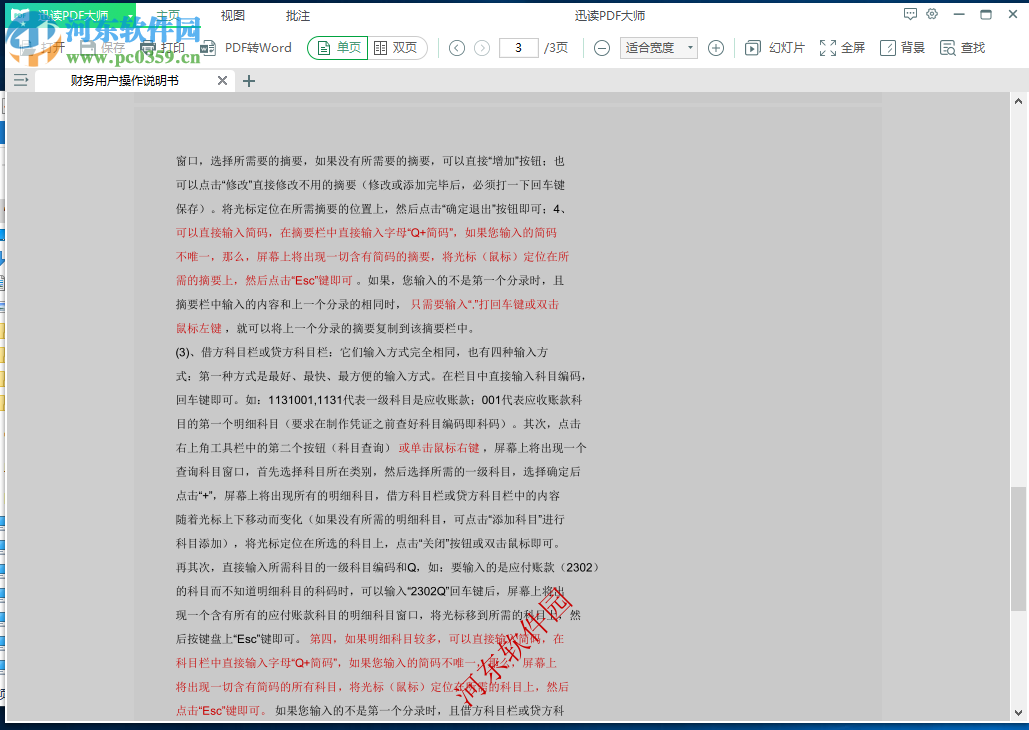Open the feedback message menu
The height and width of the screenshot is (730, 1029).
click(910, 13)
